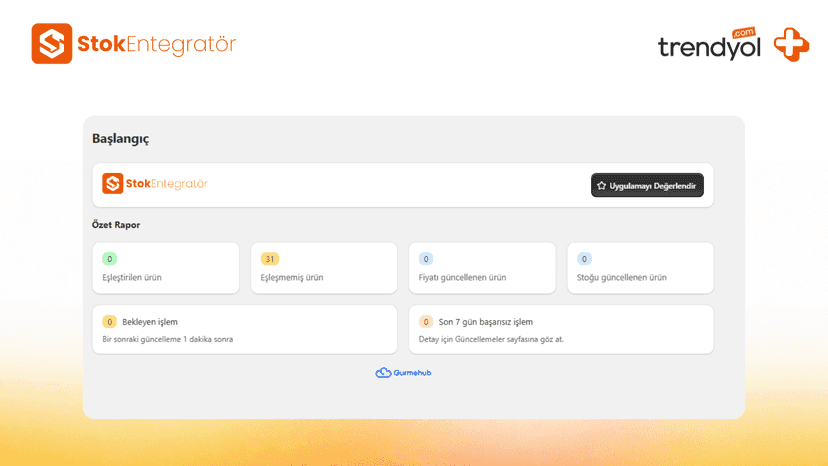Open the Eşleşmemiş ürün card
This screenshot has width=828, height=466.
324,268
